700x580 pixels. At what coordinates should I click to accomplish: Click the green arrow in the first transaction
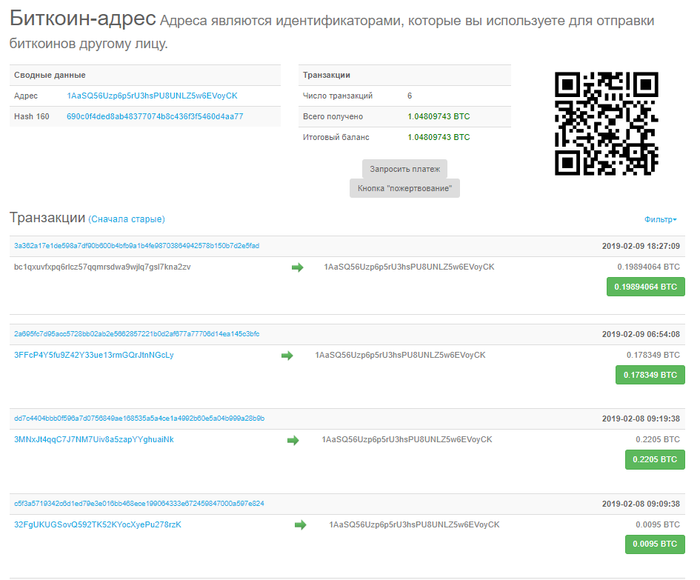(x=297, y=267)
